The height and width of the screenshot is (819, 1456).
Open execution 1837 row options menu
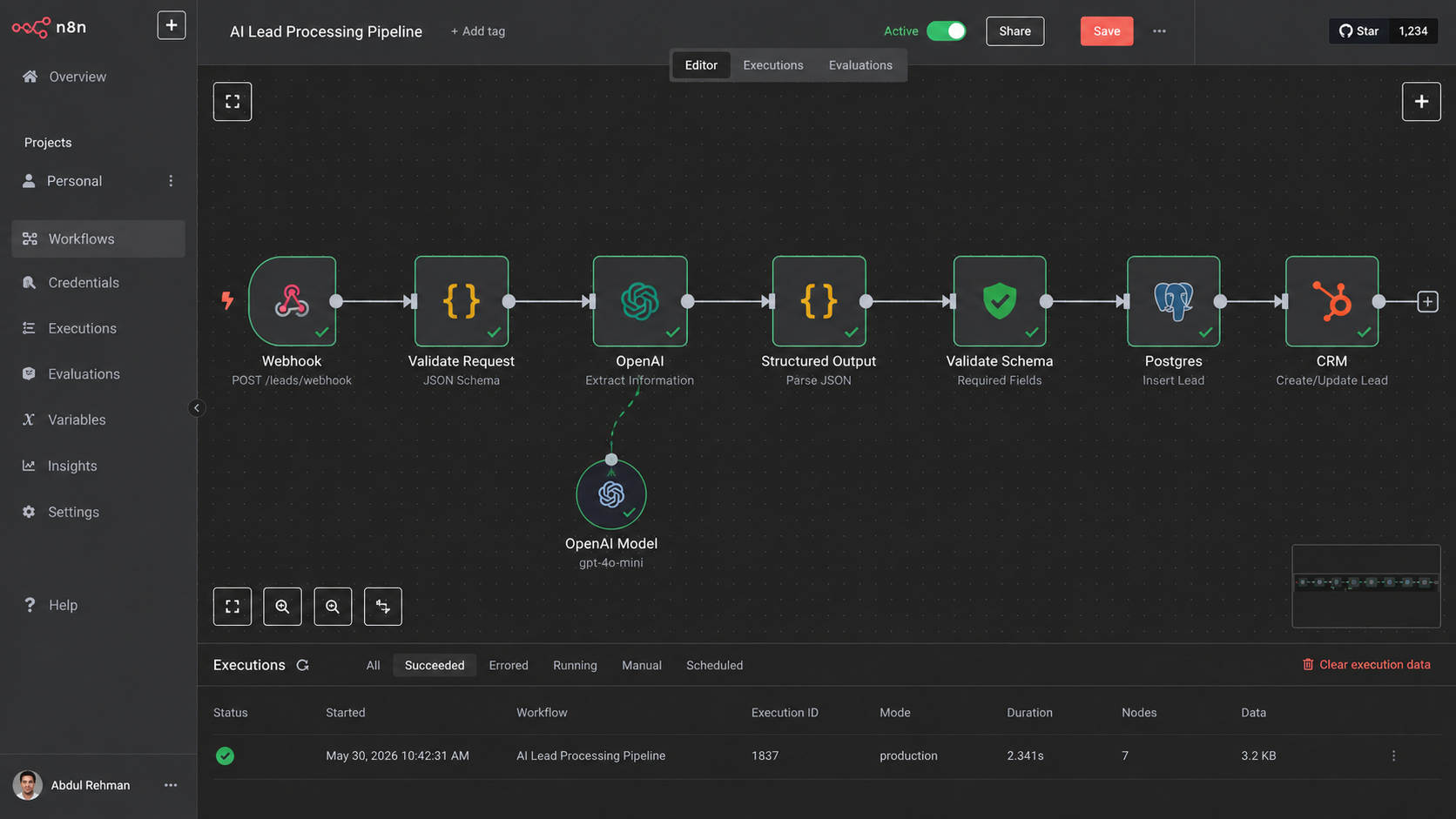coord(1393,756)
